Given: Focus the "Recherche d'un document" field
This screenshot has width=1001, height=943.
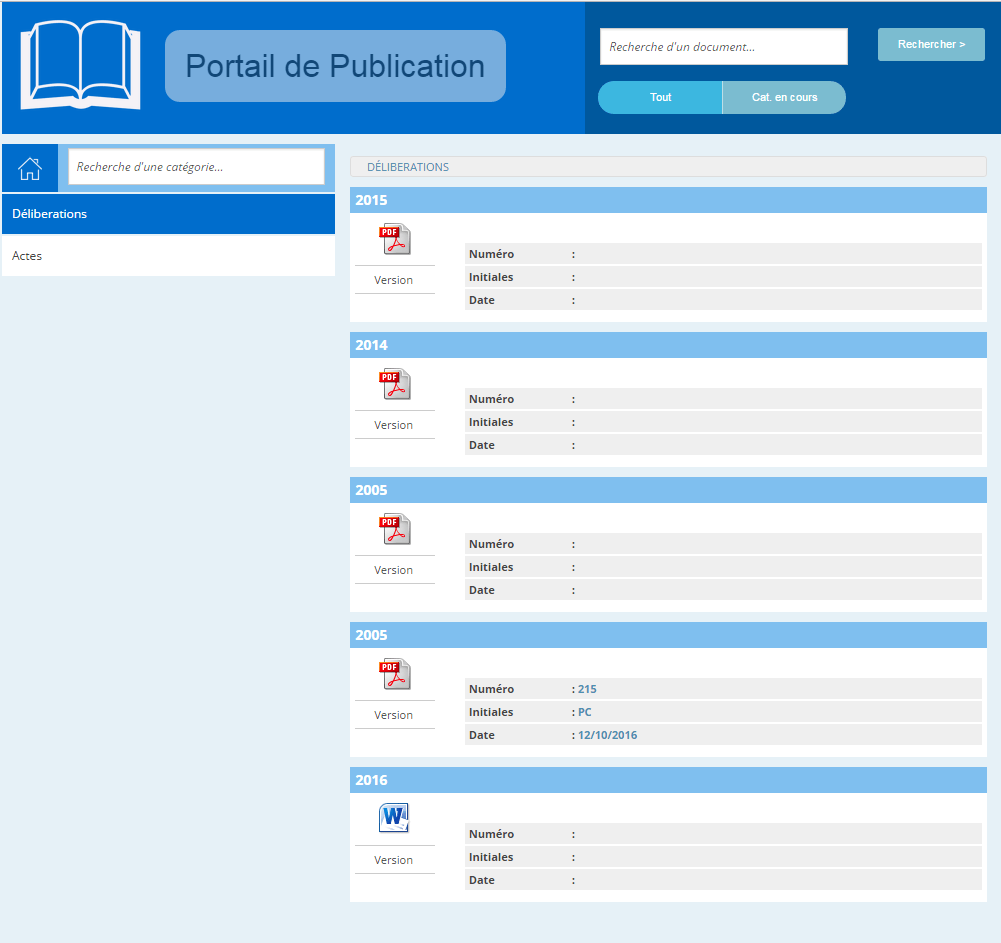Looking at the screenshot, I should (x=723, y=47).
